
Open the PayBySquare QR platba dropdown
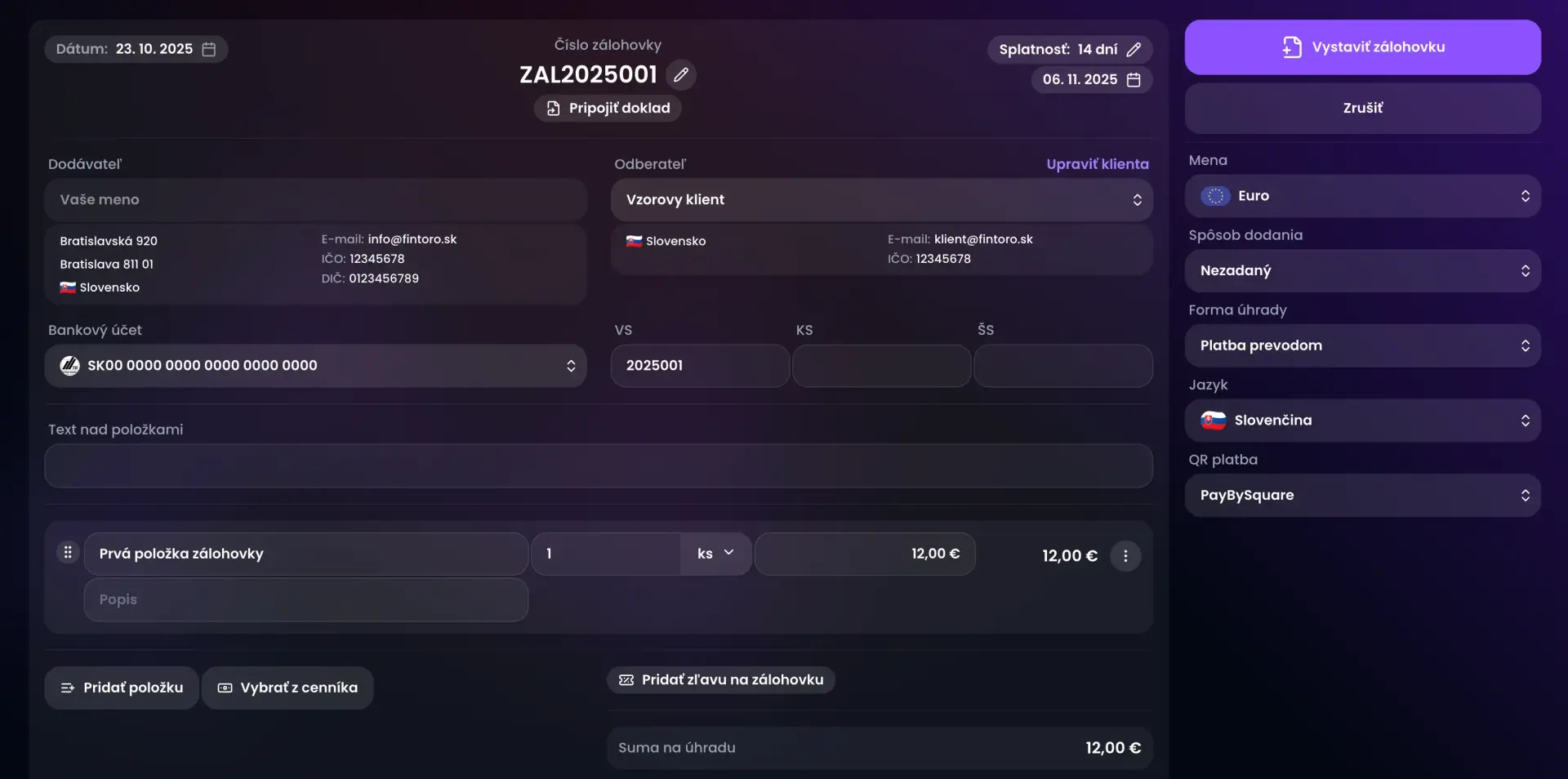(1362, 496)
